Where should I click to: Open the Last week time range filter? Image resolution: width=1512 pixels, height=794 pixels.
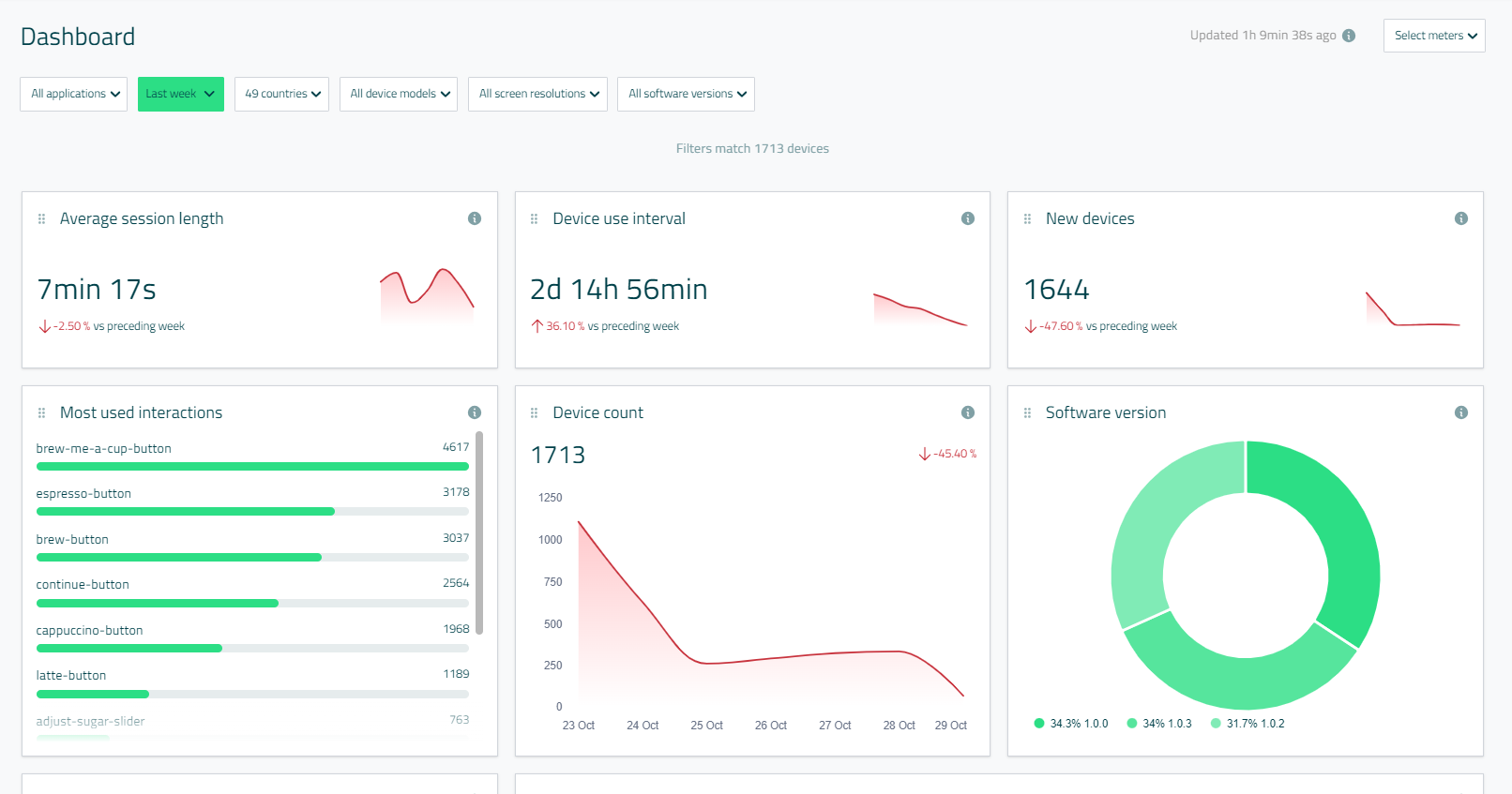click(180, 94)
